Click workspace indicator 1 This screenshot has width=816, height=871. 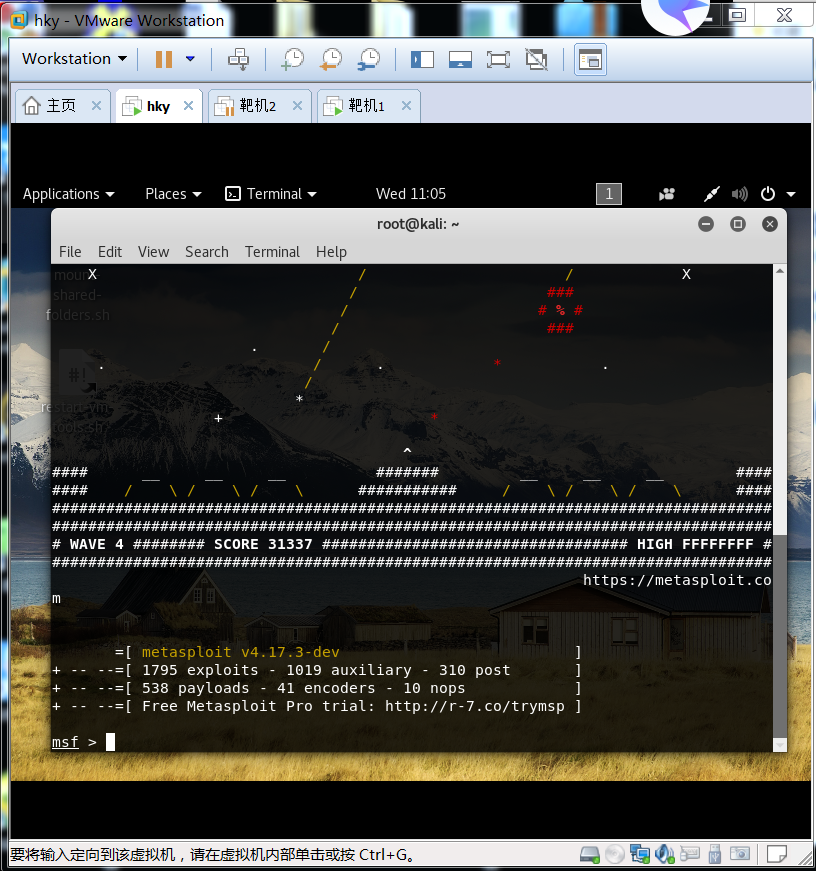pos(609,194)
